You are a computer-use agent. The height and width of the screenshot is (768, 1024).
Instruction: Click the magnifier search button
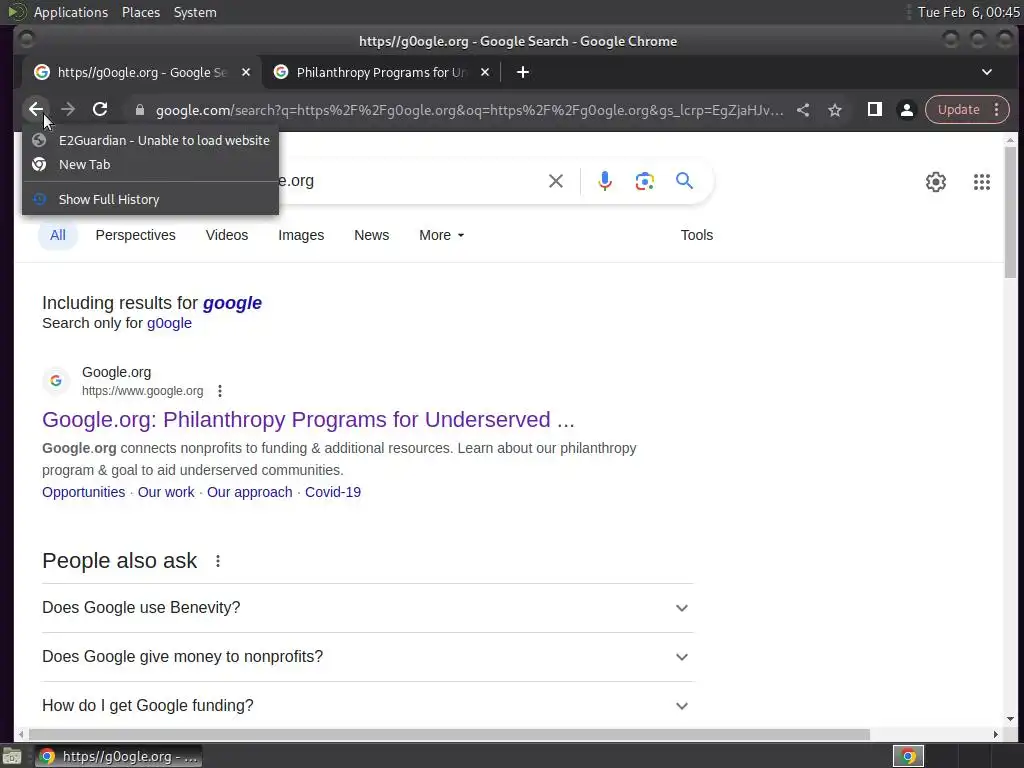tap(684, 180)
